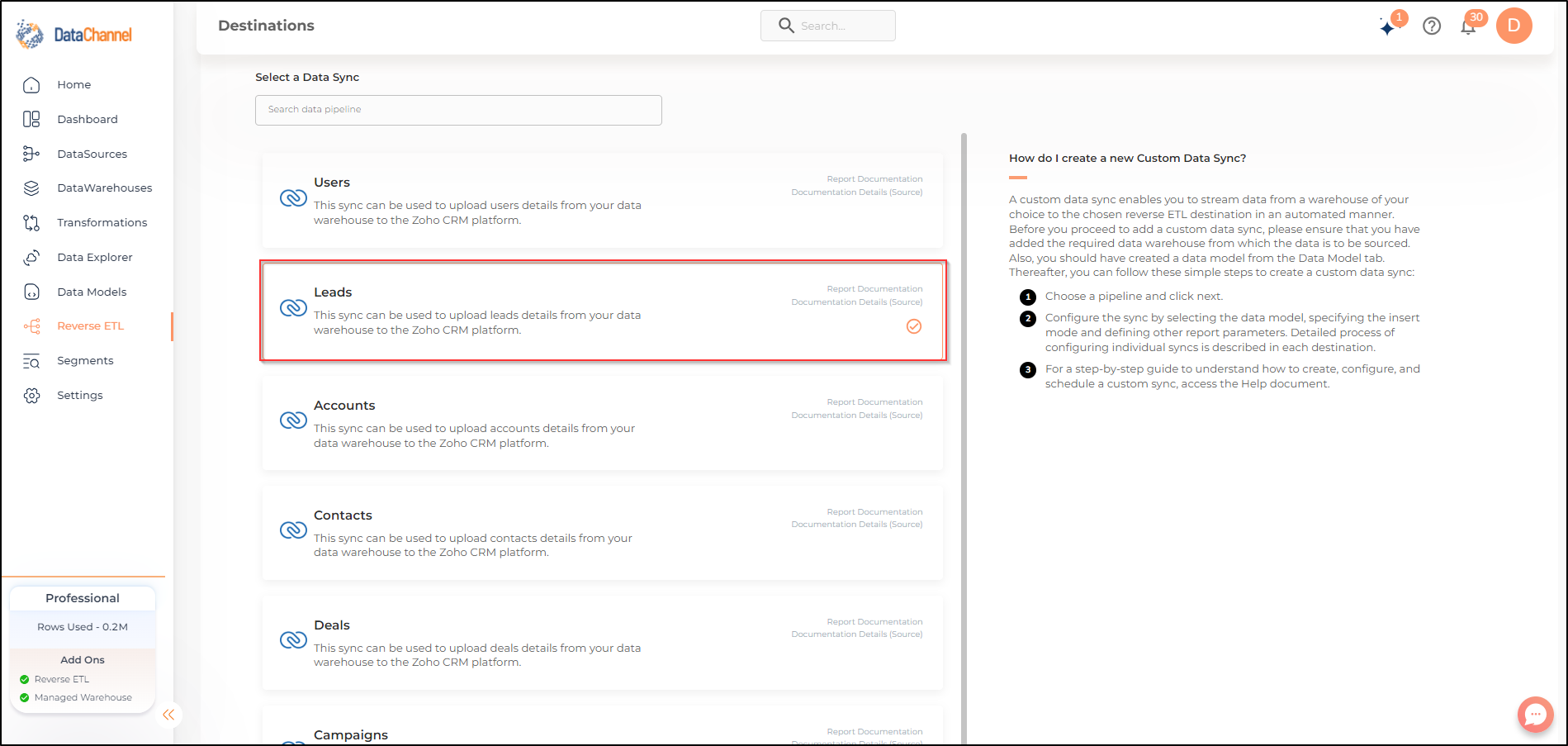Open Documentation Details (Source) for Users

pos(857,192)
